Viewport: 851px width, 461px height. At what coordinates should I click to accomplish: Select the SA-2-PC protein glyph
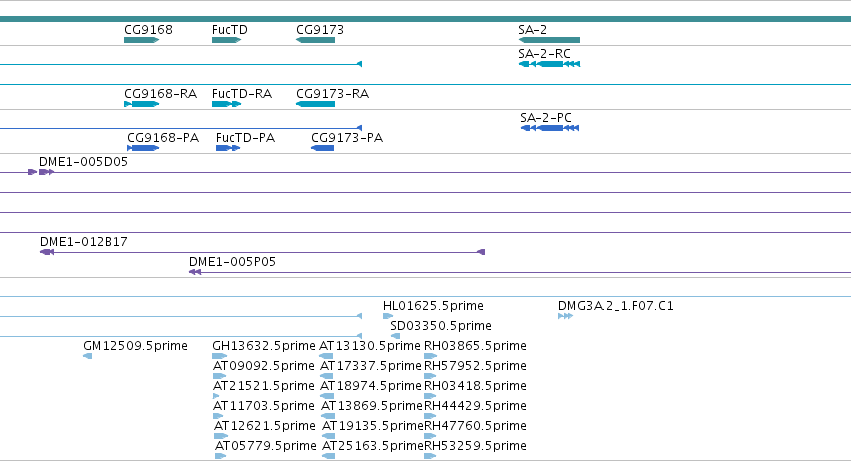click(x=550, y=128)
